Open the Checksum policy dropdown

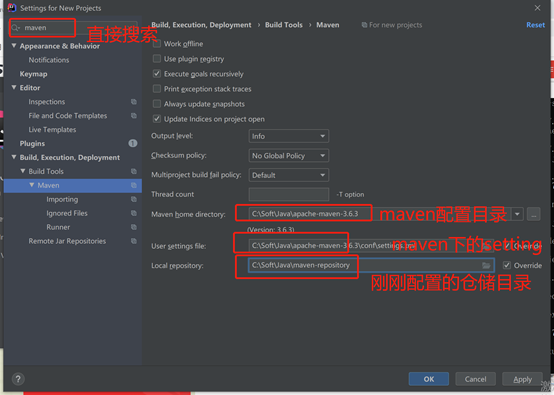coord(289,155)
